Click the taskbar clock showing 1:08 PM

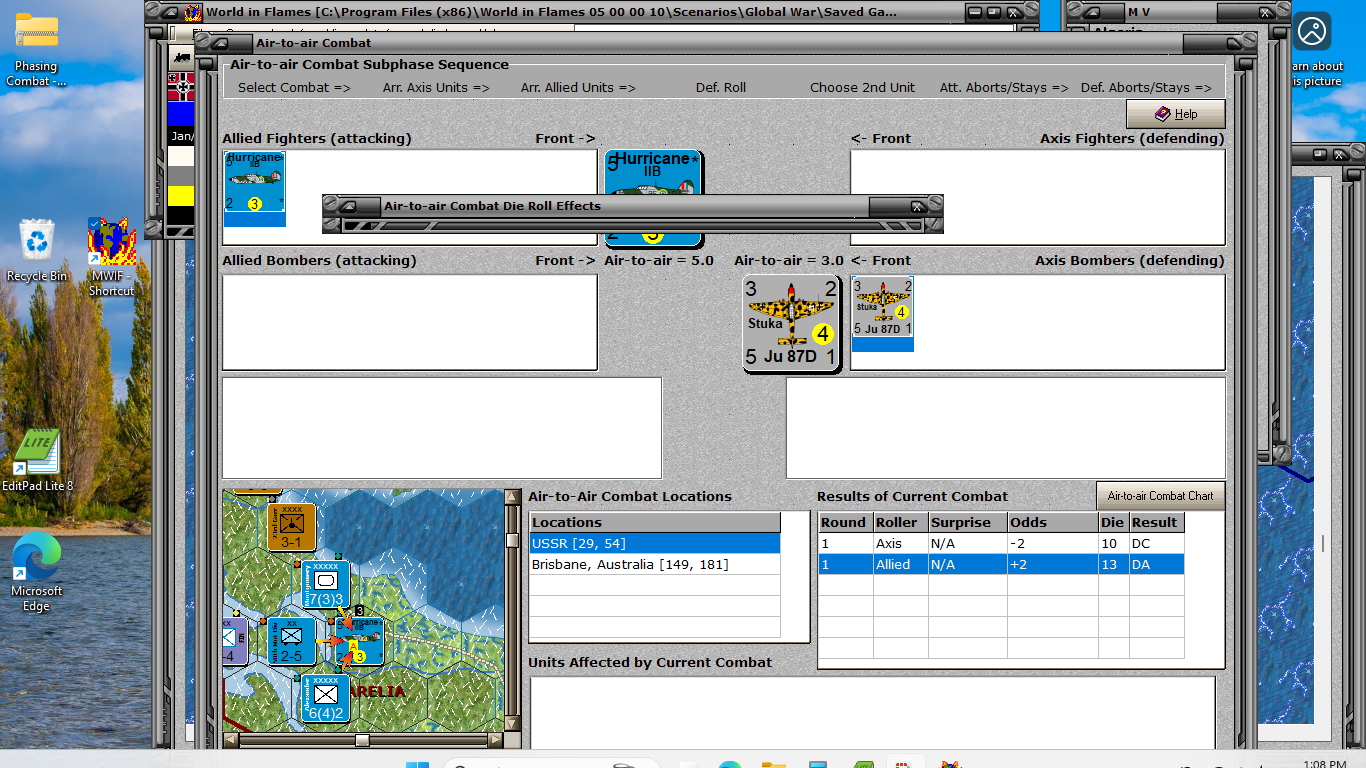point(1323,764)
